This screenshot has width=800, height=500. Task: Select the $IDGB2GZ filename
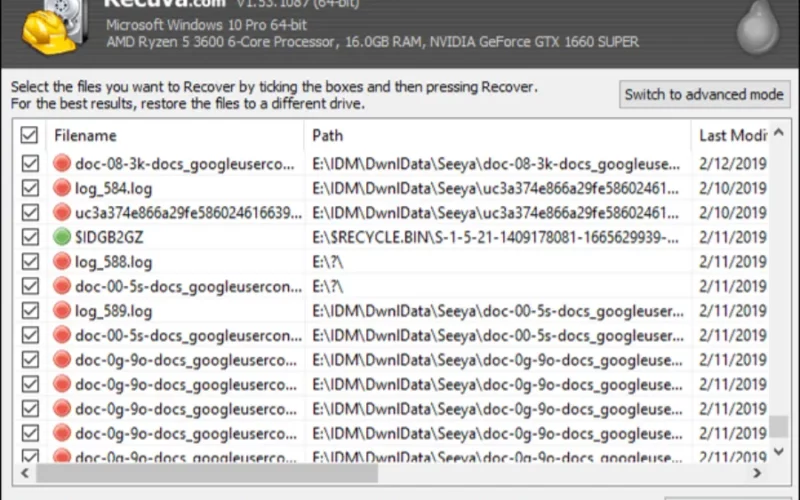[x=109, y=237]
